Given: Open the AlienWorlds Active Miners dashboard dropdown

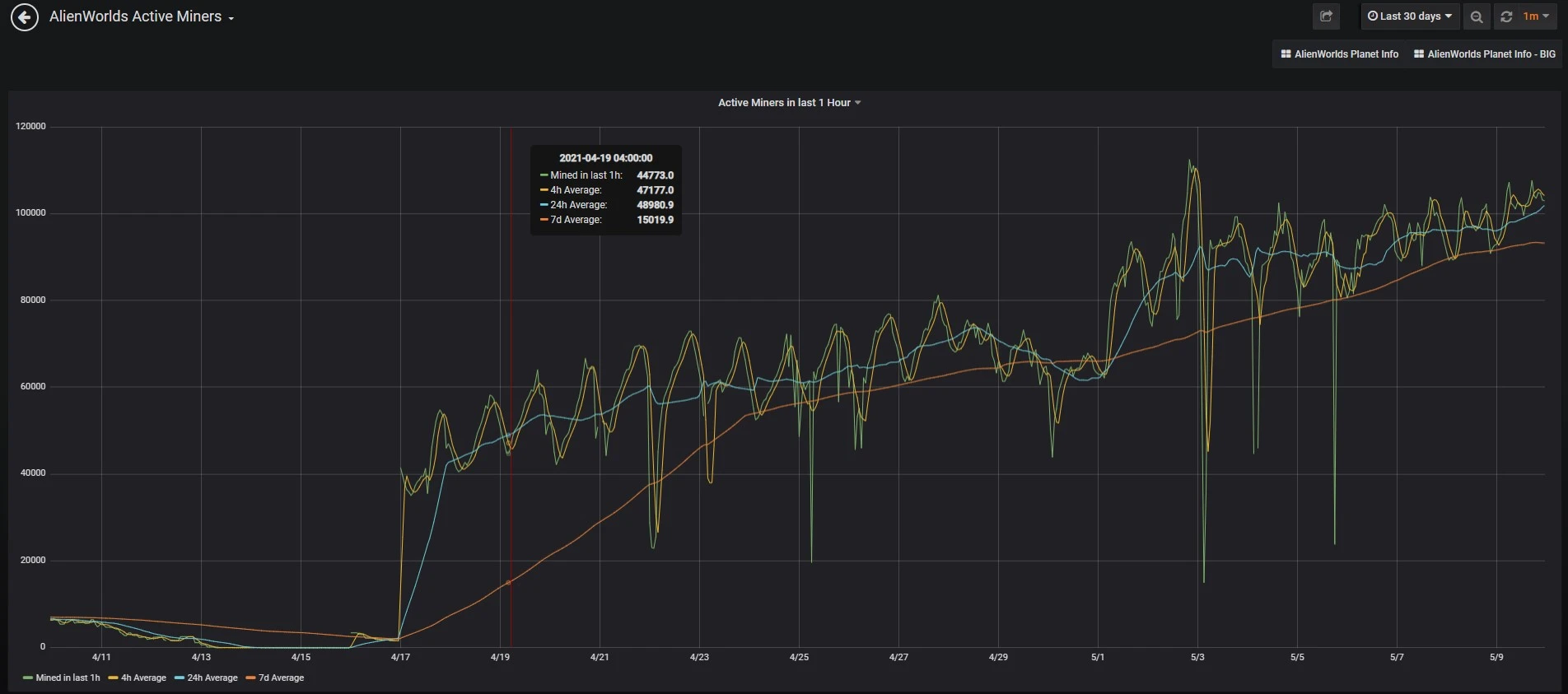Looking at the screenshot, I should point(142,16).
